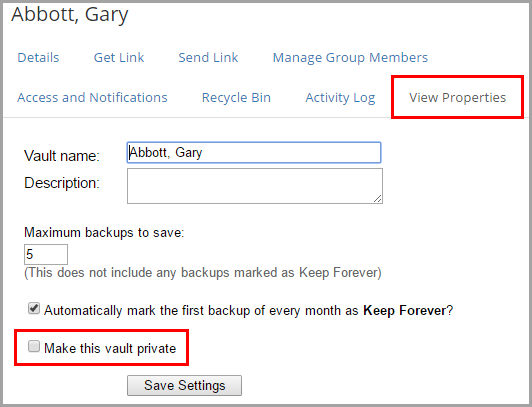This screenshot has height=407, width=532.
Task: Select the Send Link tab
Action: pyautogui.click(x=208, y=58)
